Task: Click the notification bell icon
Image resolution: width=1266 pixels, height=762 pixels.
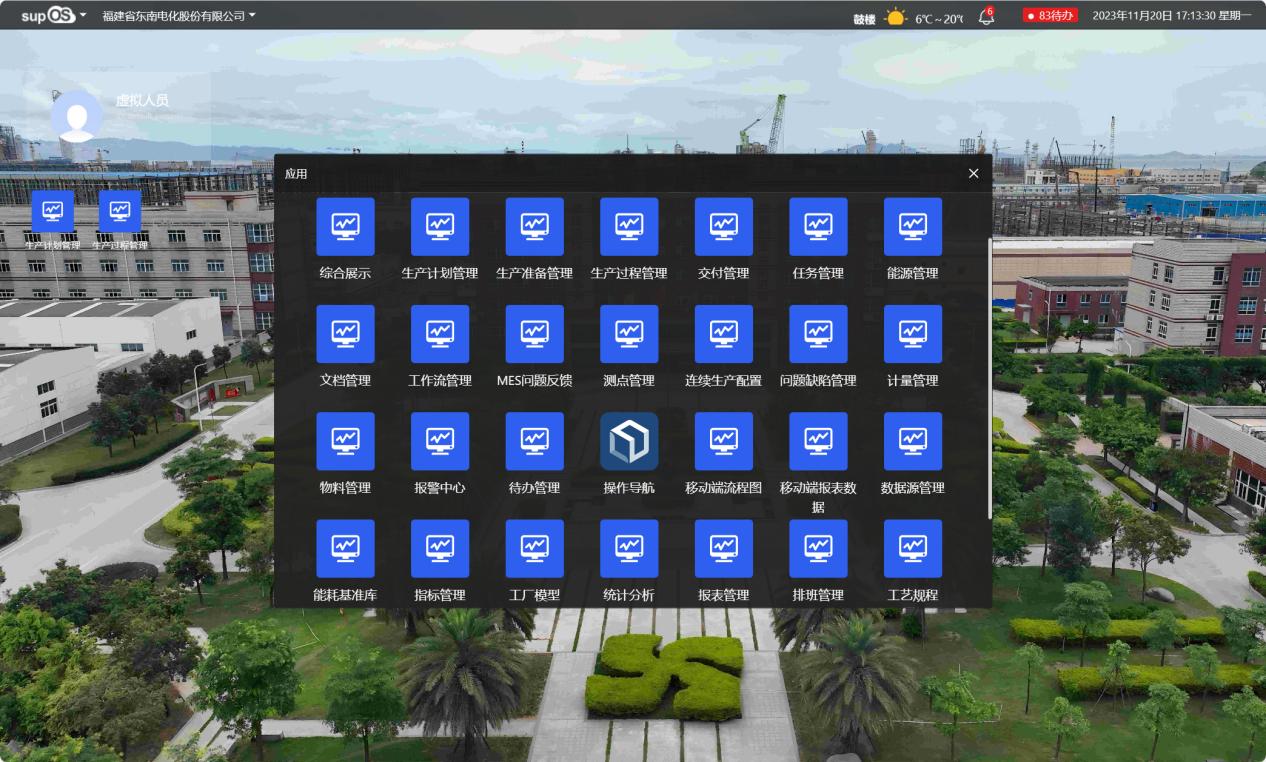Action: (986, 16)
